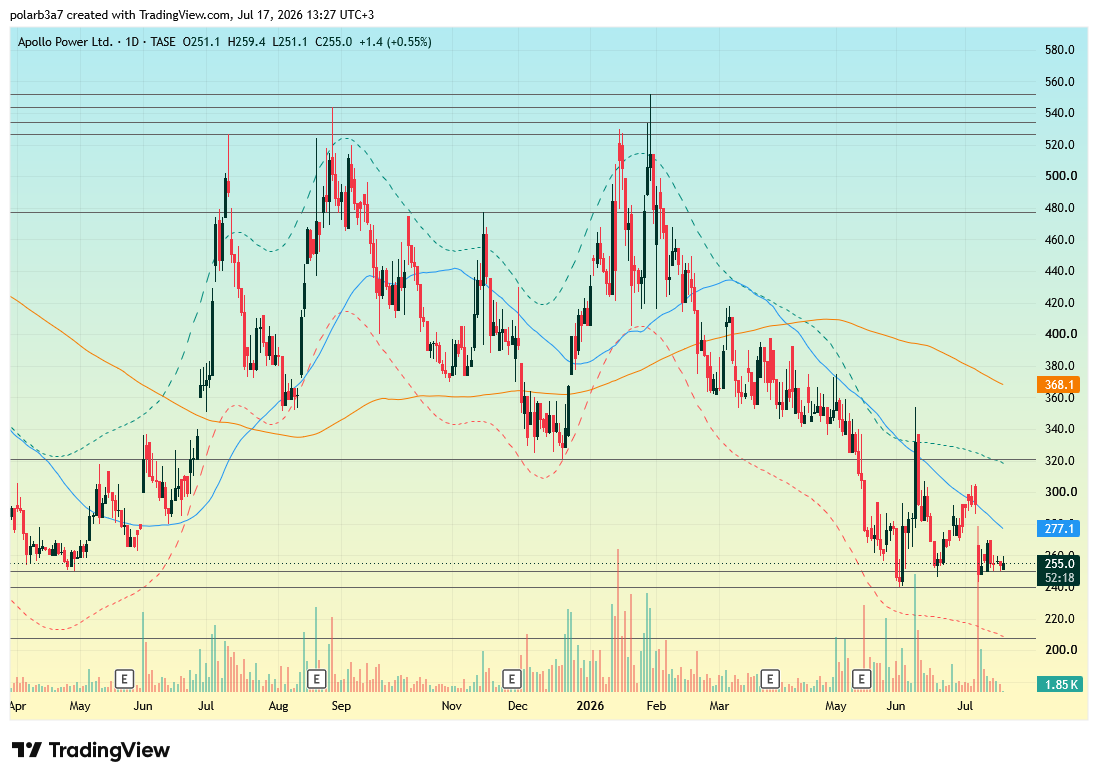Click the O251.1 open value
The height and width of the screenshot is (780, 1098).
pos(202,42)
